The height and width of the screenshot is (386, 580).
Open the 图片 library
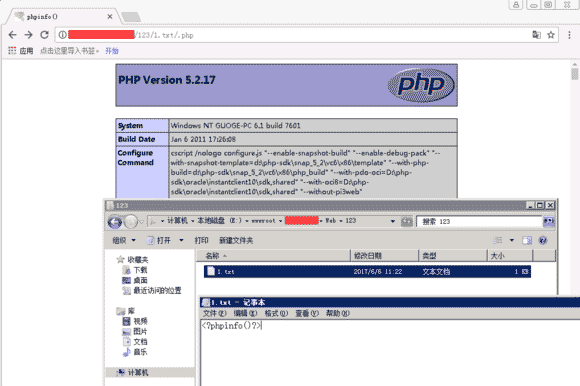tap(135, 331)
